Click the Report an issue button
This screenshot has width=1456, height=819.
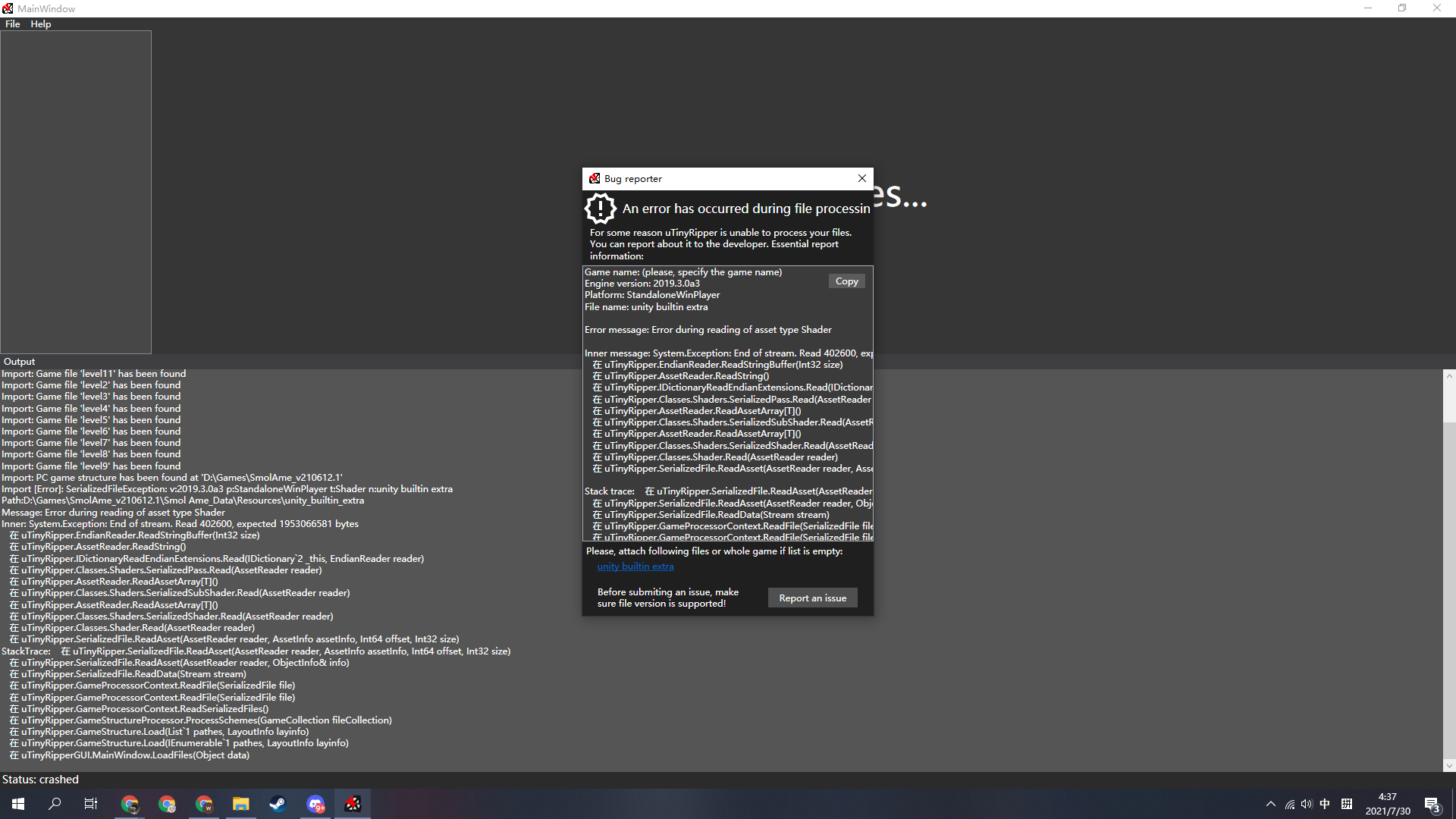pos(812,598)
